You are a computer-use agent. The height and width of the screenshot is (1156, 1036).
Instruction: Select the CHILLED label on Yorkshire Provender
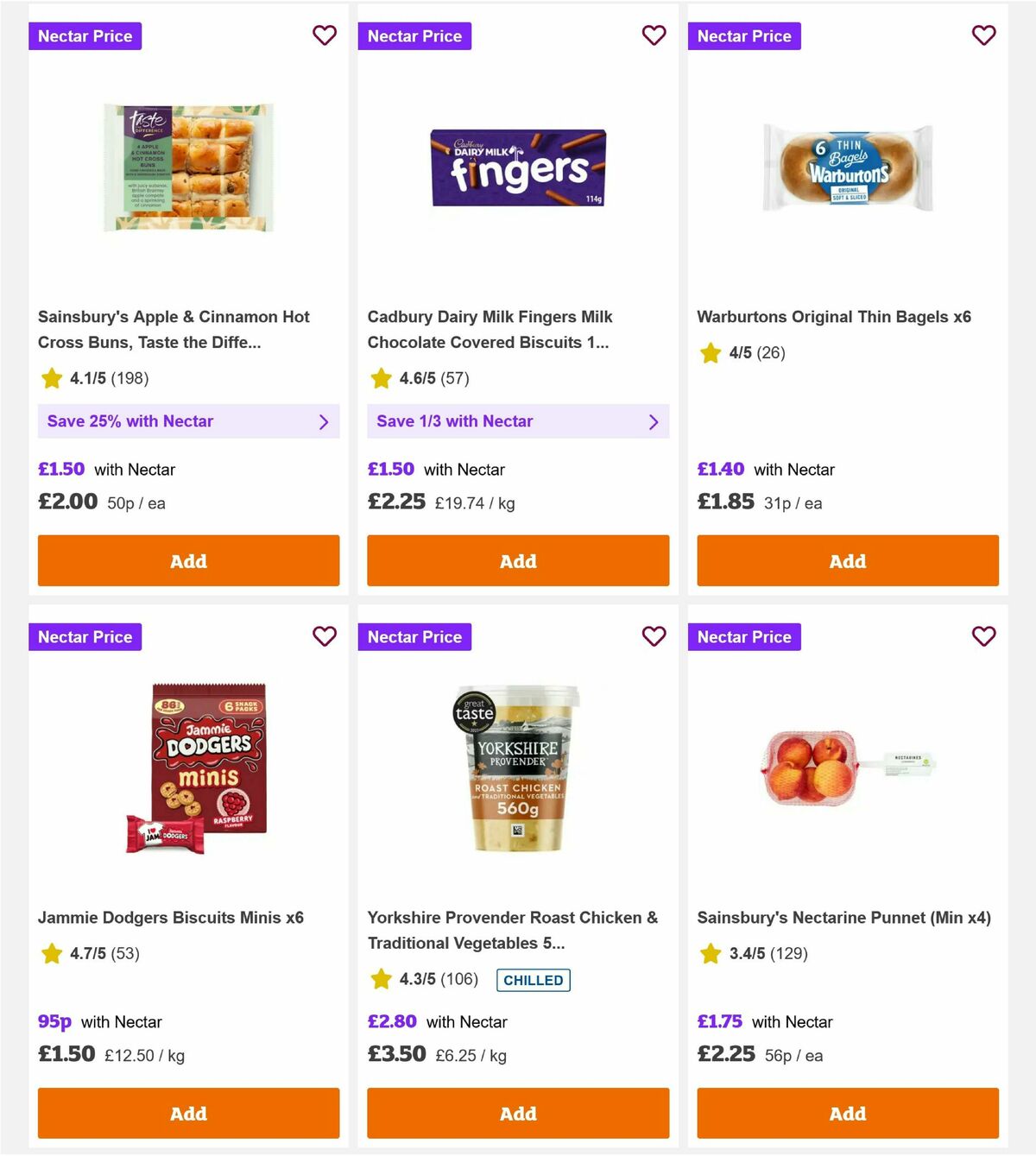click(533, 980)
